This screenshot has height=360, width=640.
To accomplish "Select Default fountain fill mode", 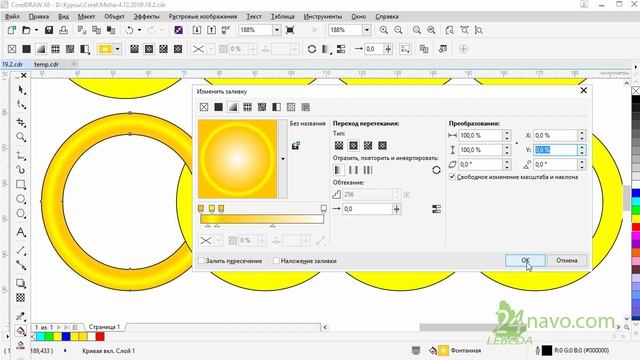I will click(x=339, y=170).
